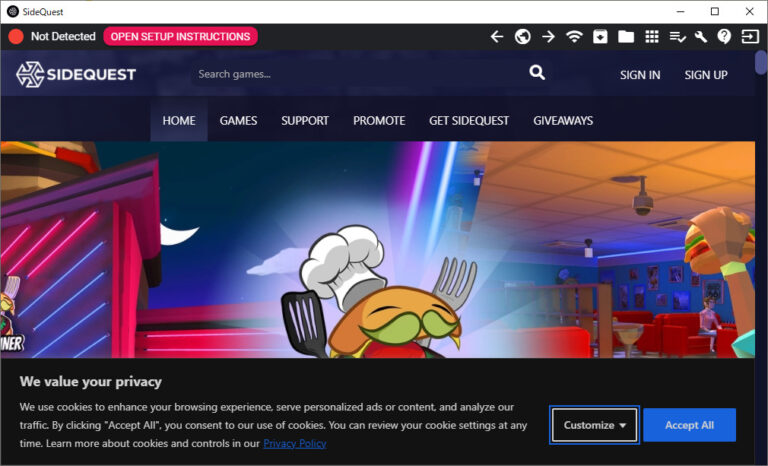Click the install APK package icon

600,37
